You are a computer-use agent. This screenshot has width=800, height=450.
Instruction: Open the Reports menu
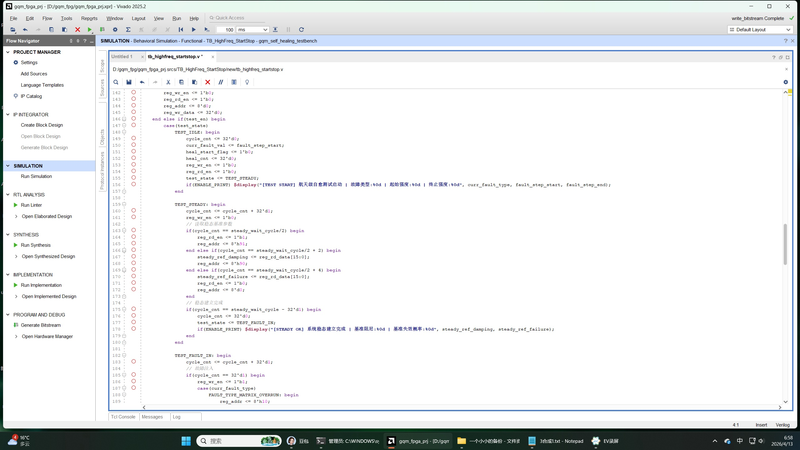coord(89,18)
